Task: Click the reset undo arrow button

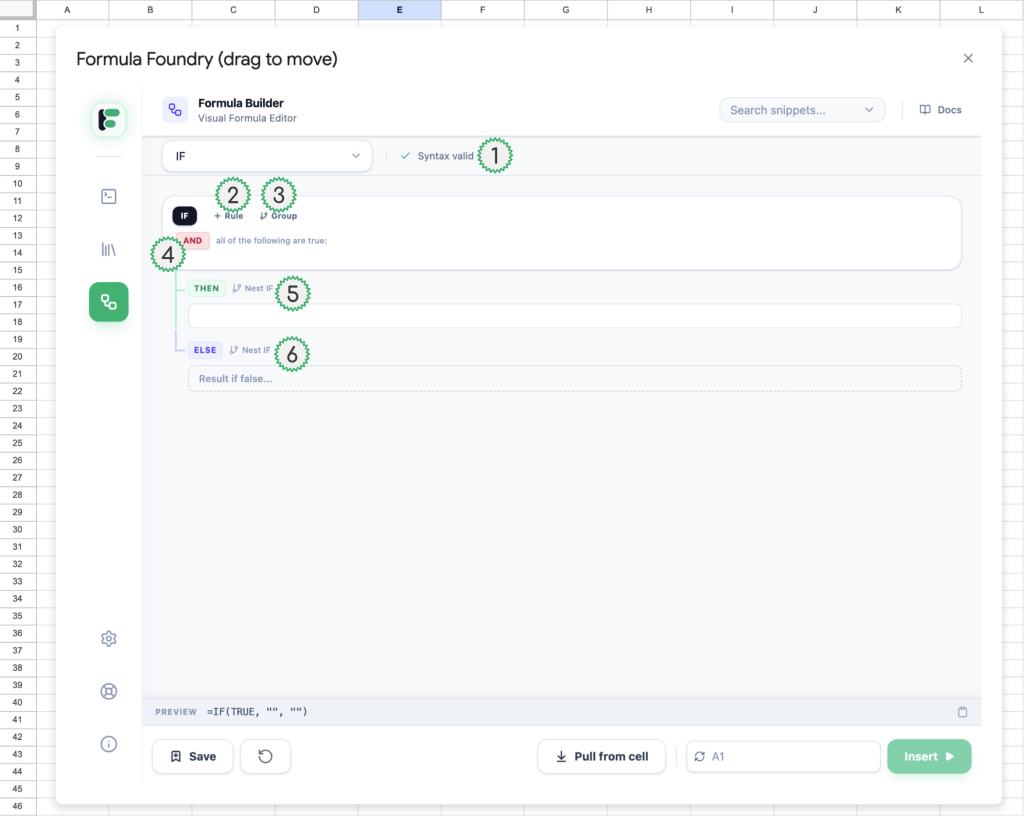Action: click(266, 757)
